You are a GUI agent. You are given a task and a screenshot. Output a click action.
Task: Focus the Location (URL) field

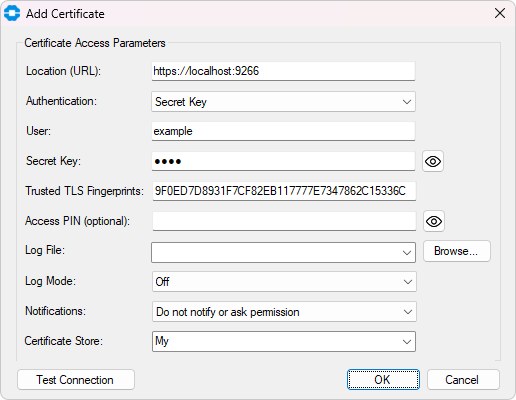point(283,71)
